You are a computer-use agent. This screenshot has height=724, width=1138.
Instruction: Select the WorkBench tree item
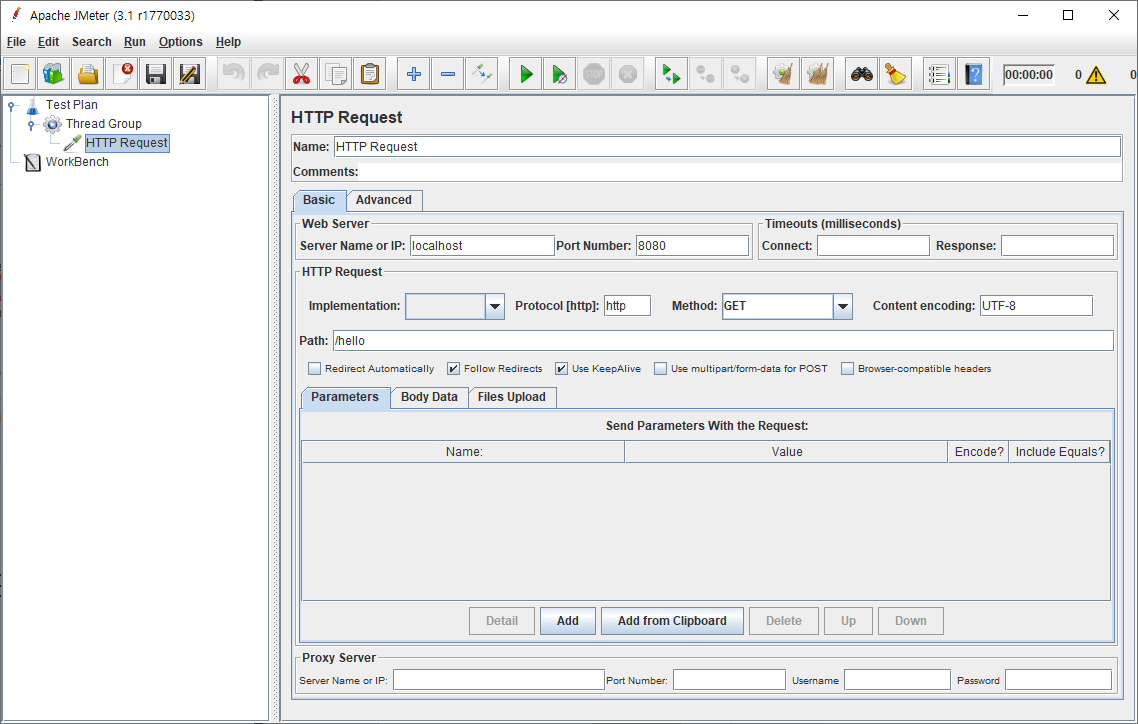[x=77, y=162]
